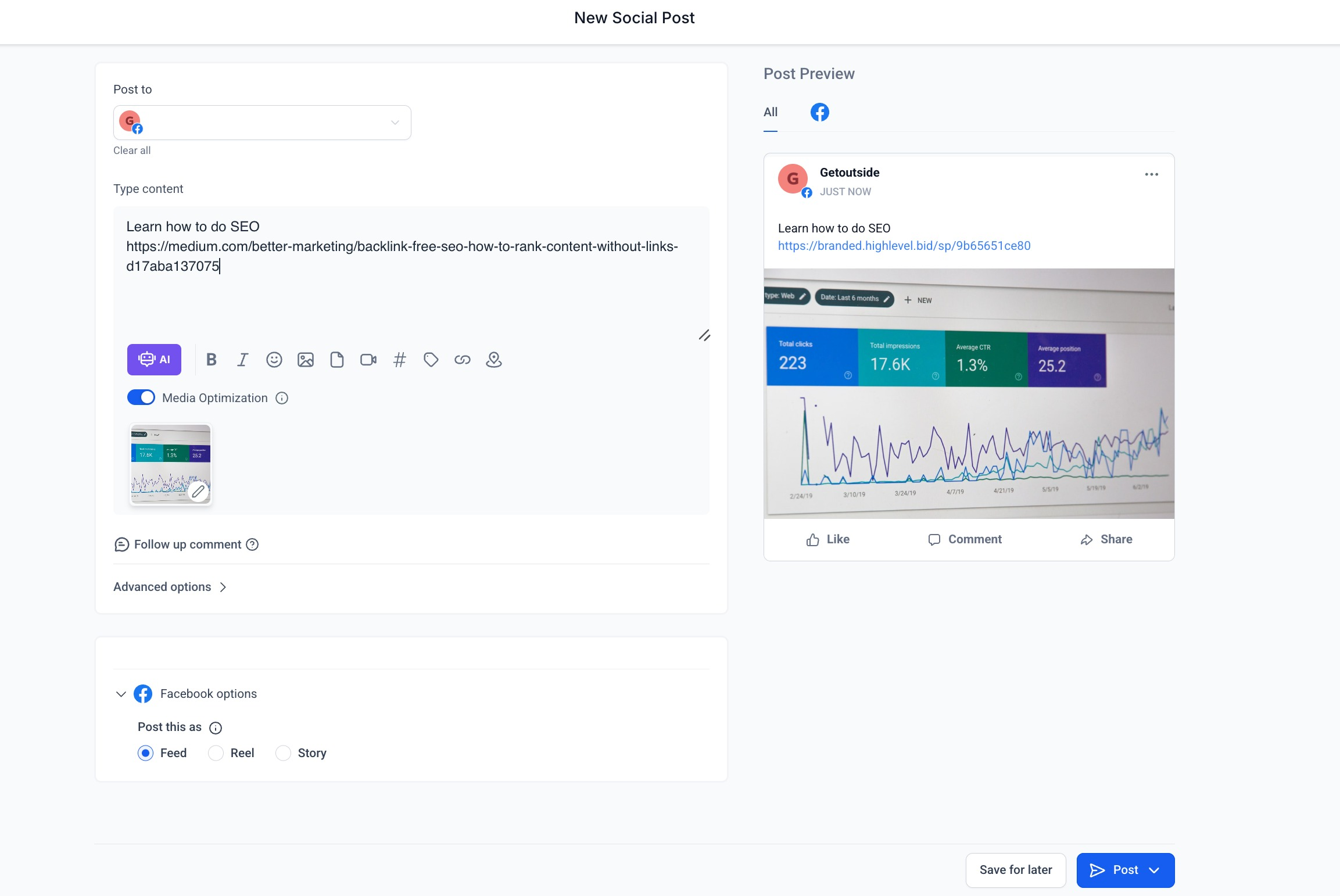This screenshot has height=896, width=1340.
Task: Click the tag icon in toolbar
Action: tap(431, 360)
